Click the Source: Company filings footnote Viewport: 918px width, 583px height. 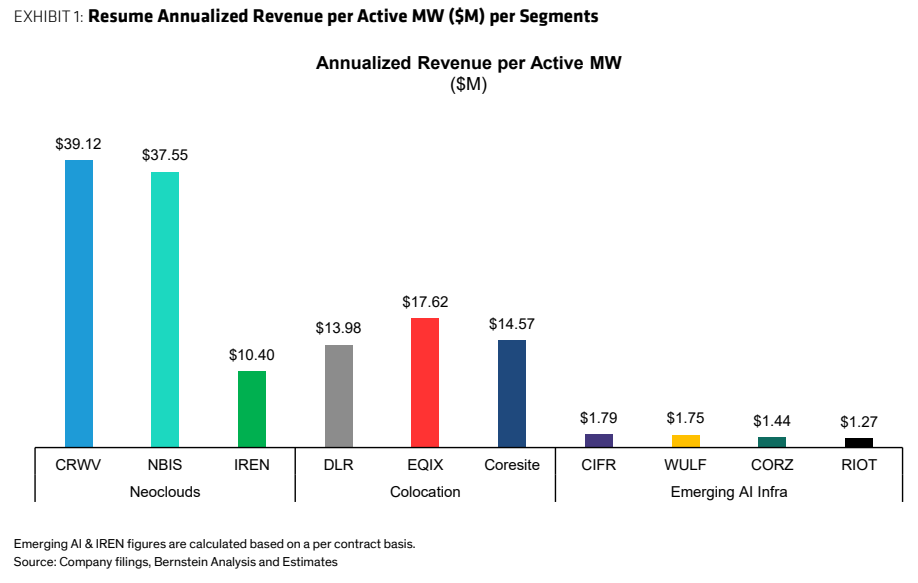[176, 562]
